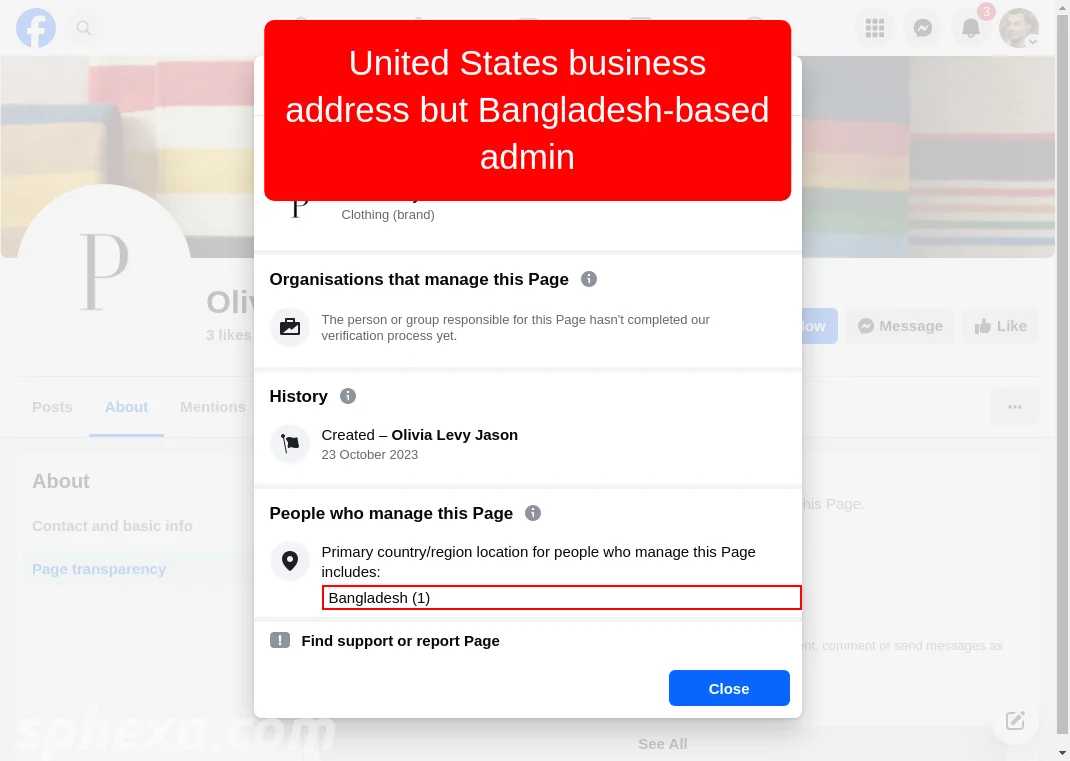
Task: Click the new message compose icon
Action: 1015,720
